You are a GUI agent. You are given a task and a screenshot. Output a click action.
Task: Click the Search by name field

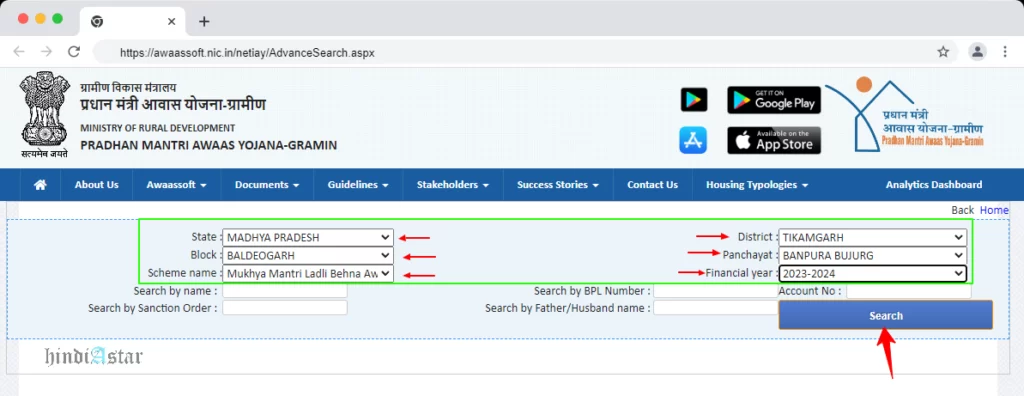[285, 291]
